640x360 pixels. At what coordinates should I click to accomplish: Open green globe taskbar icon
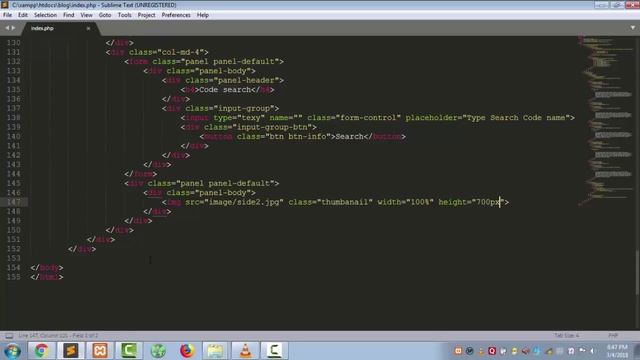pyautogui.click(x=158, y=351)
